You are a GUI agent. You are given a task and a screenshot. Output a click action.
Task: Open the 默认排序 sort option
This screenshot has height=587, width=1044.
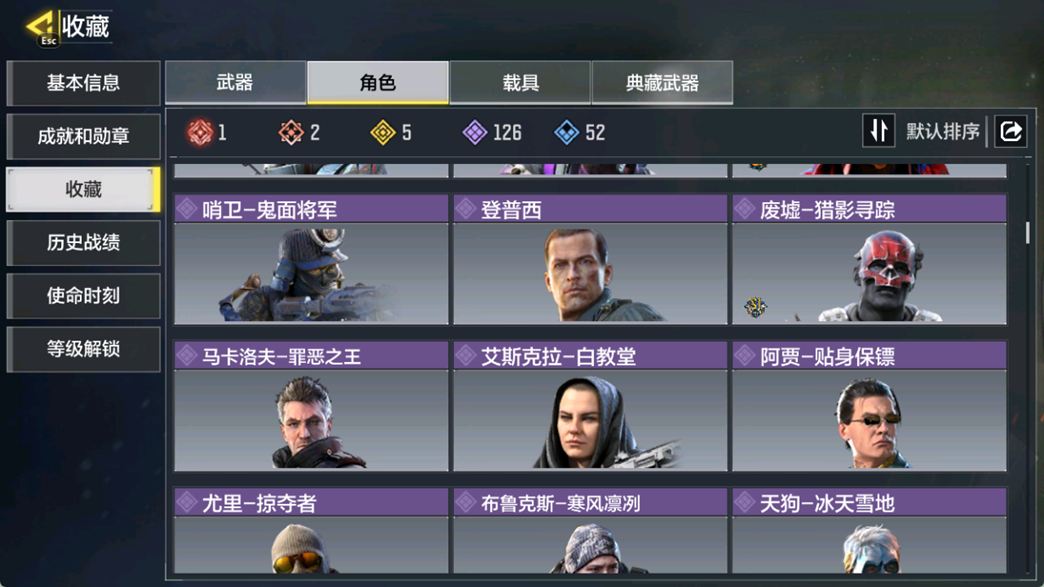point(942,131)
